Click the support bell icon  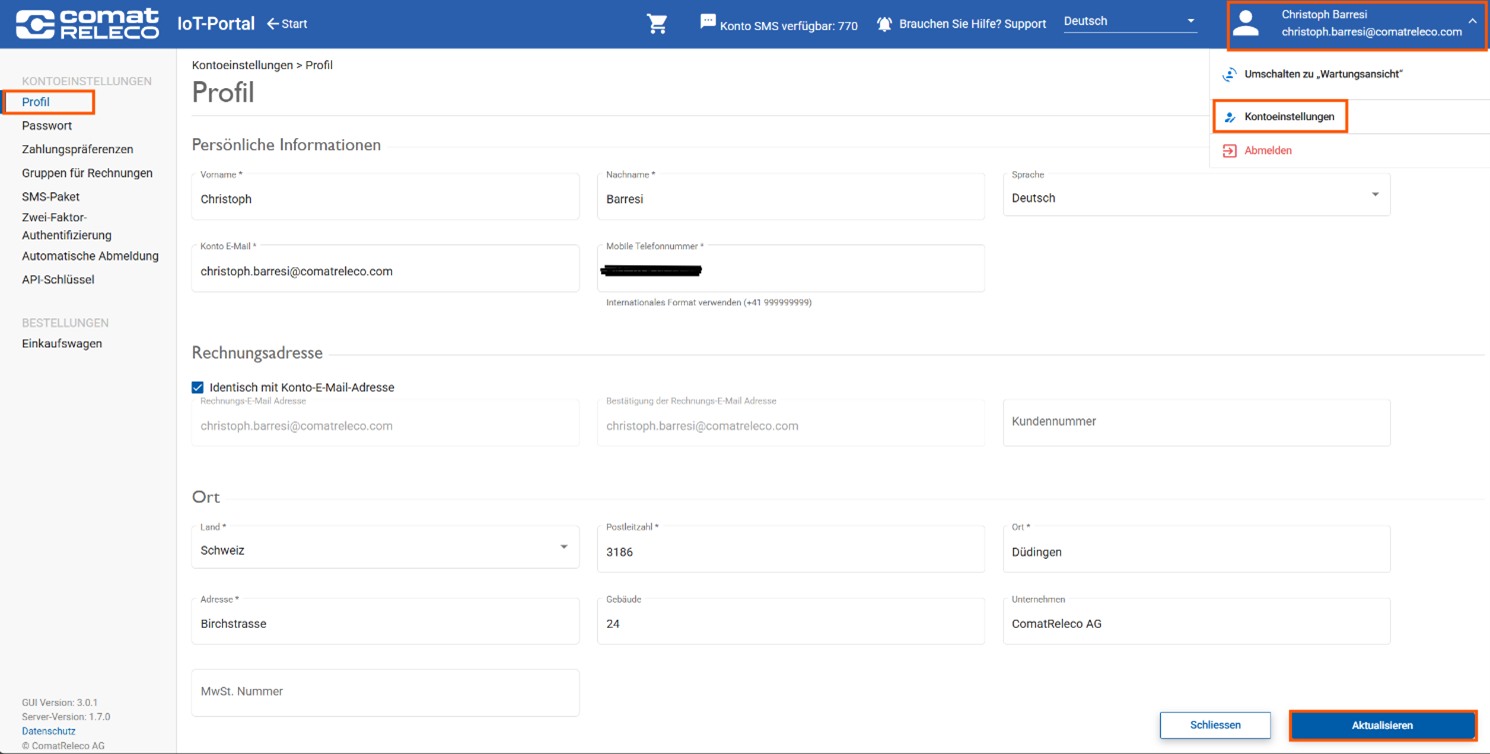[884, 24]
